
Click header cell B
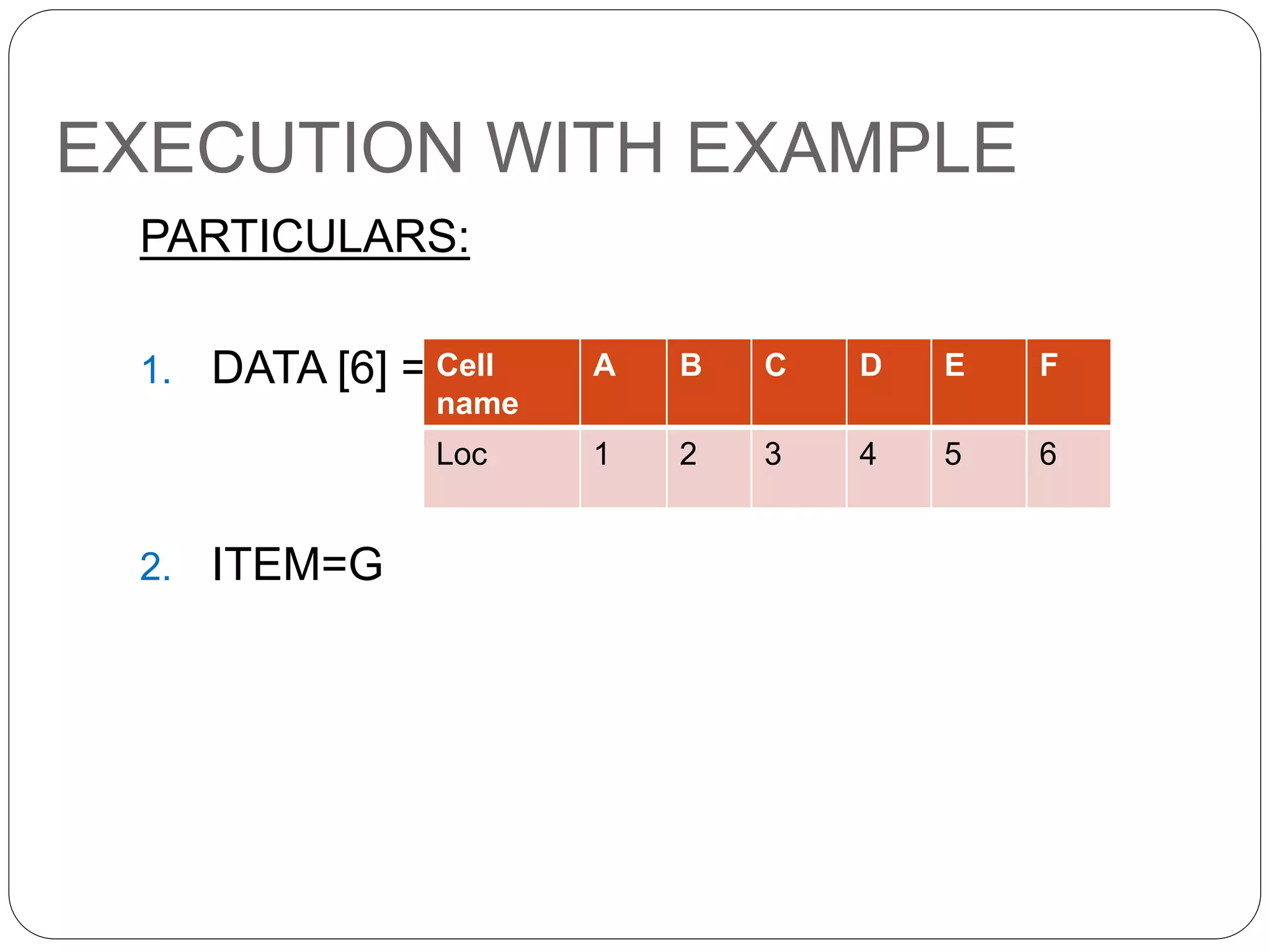coord(709,382)
